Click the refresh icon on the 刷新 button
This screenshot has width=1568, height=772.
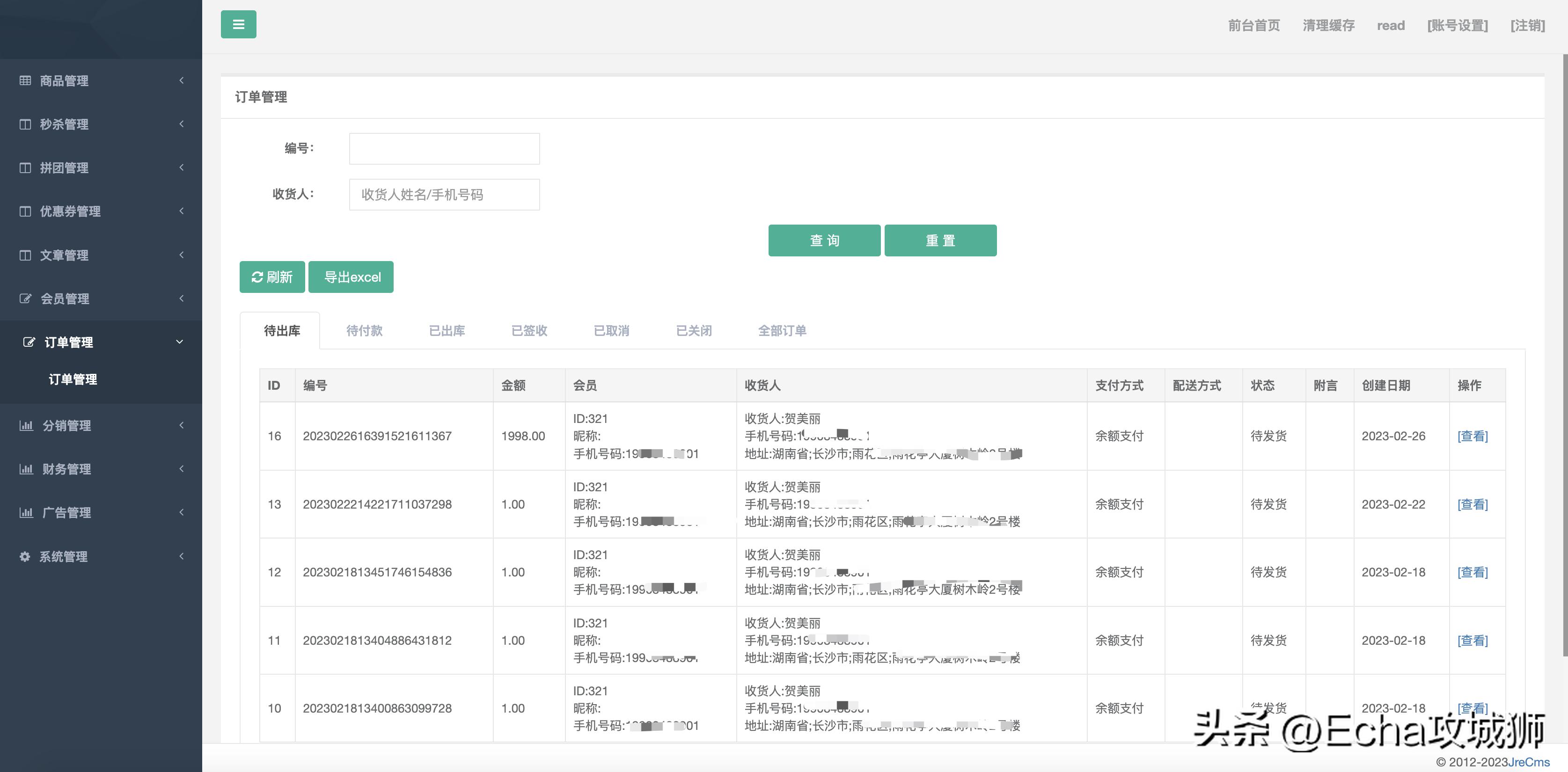(258, 277)
